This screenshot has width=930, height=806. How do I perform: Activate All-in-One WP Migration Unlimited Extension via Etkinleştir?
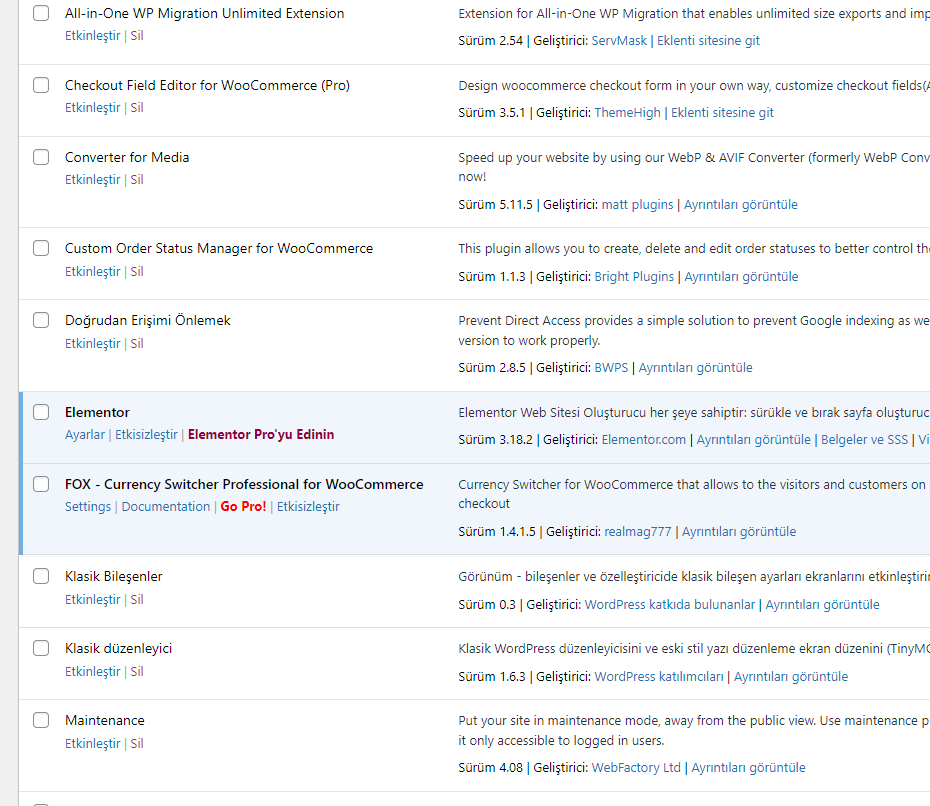[93, 36]
